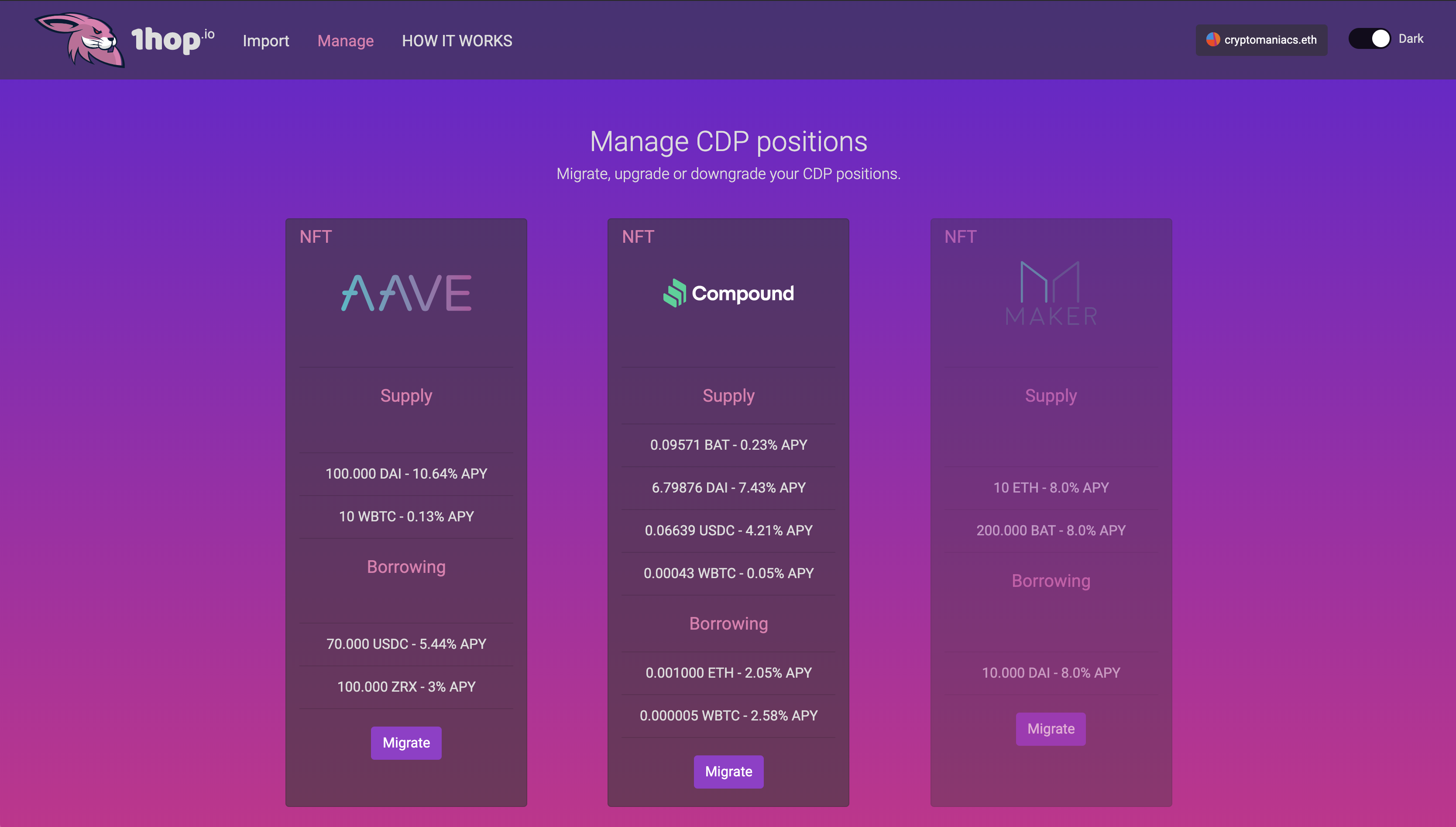Toggle the Dark mode switch

(1369, 38)
